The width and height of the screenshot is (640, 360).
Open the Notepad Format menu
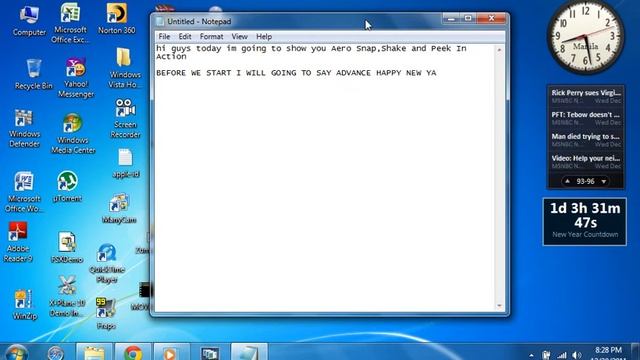pyautogui.click(x=211, y=37)
